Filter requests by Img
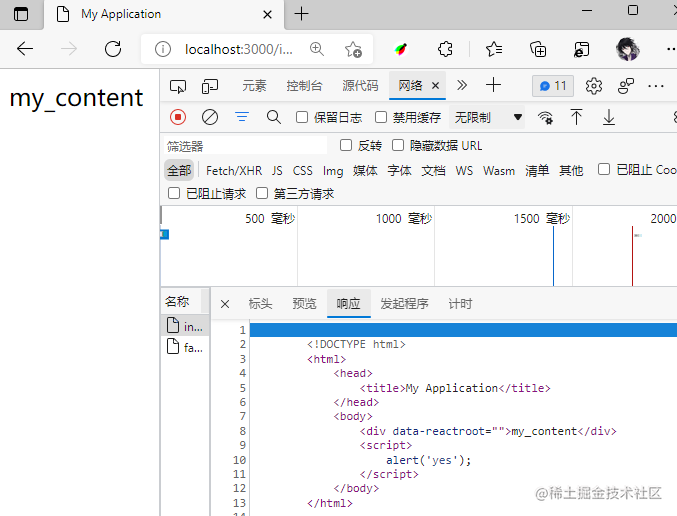 333,171
